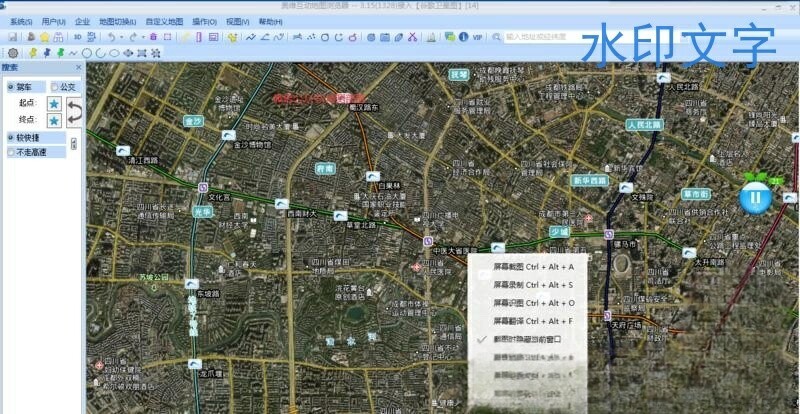
Task: Click the redo arrow icon
Action: click(x=133, y=37)
